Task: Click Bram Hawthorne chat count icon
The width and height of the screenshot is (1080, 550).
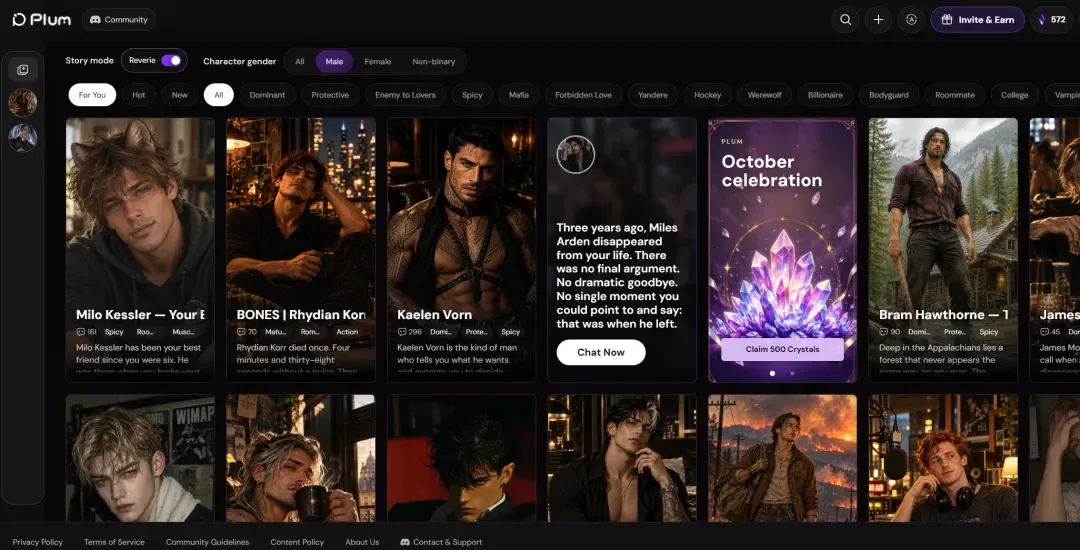Action: (883, 332)
